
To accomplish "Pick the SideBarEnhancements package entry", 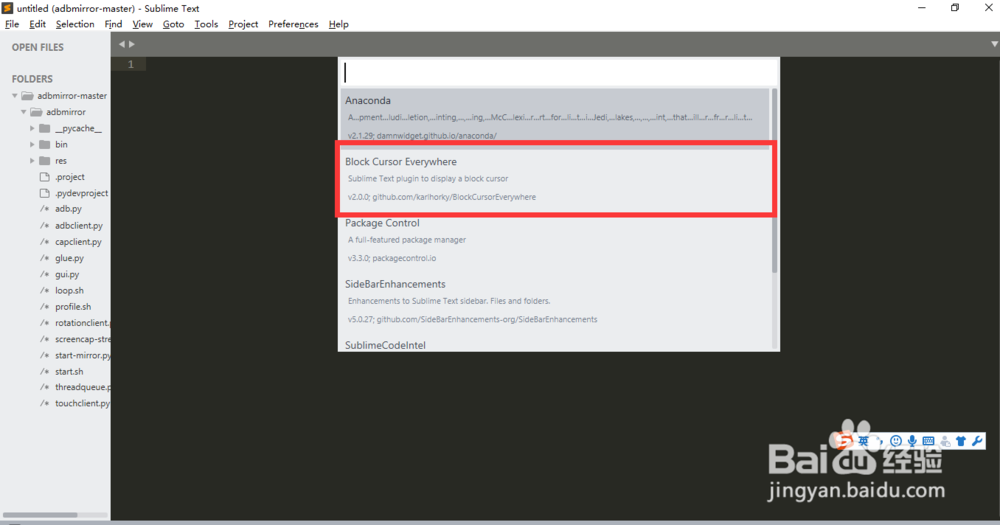I will coord(555,301).
